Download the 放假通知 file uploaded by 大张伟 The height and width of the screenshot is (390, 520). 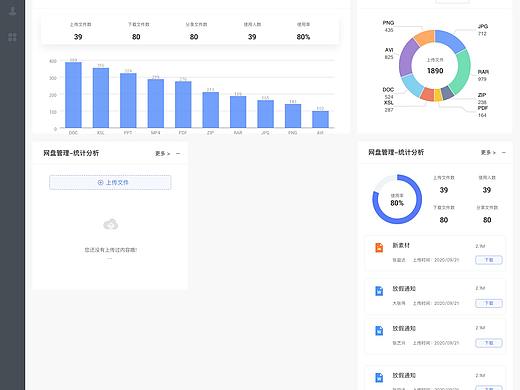[489, 303]
